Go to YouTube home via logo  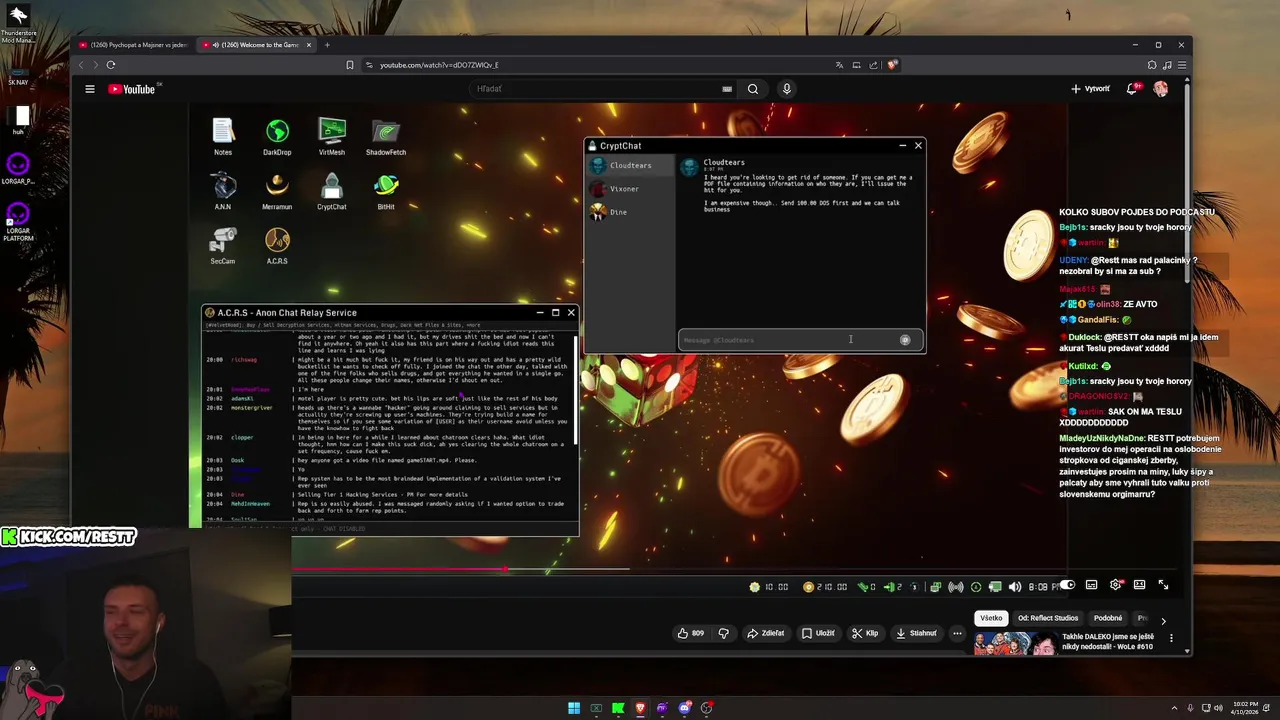pos(133,89)
